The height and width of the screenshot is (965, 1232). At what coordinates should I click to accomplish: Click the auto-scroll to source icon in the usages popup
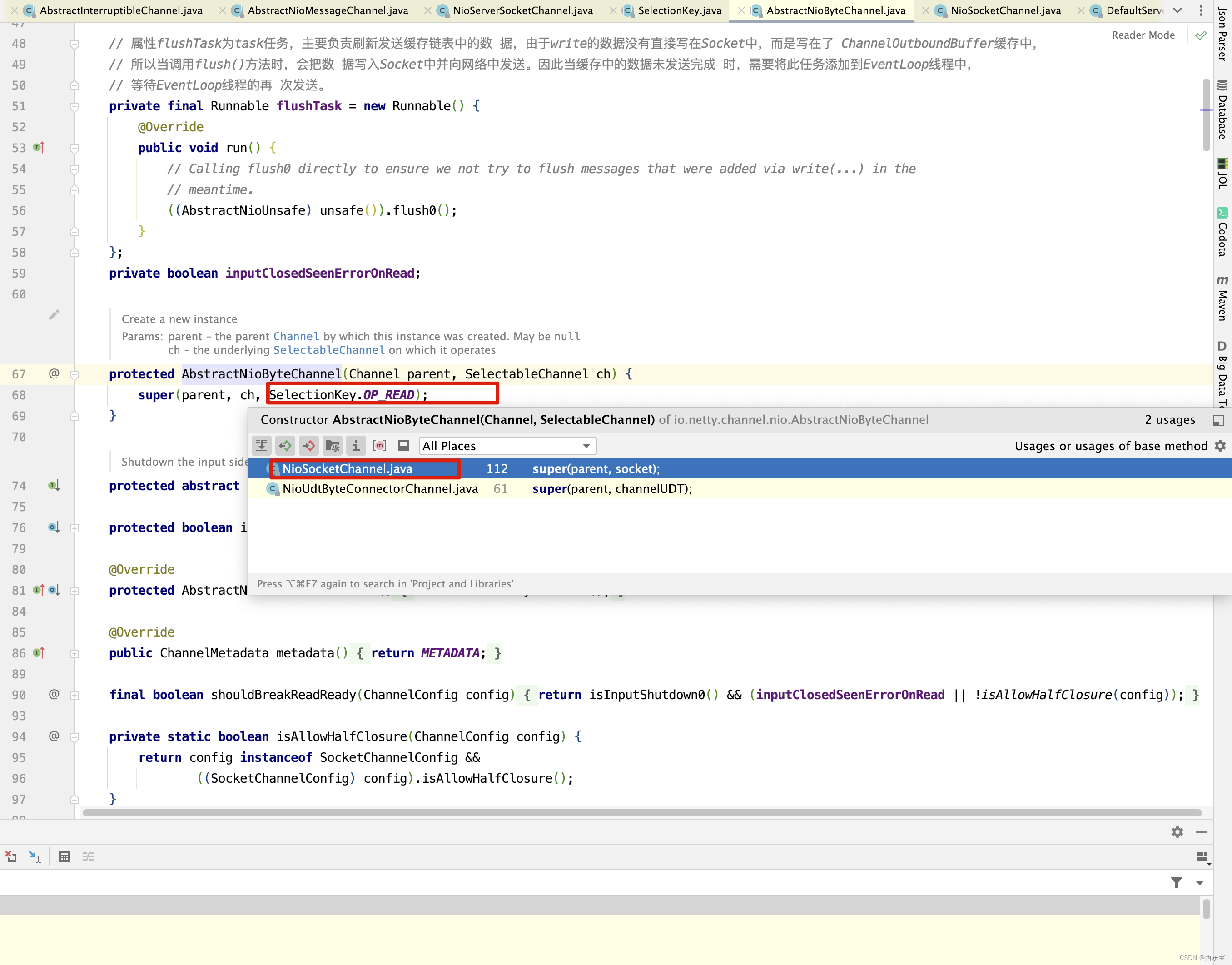click(262, 446)
